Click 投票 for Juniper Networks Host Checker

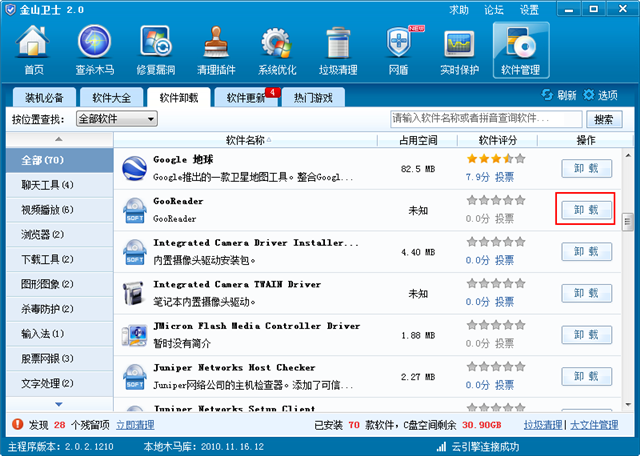[504, 385]
